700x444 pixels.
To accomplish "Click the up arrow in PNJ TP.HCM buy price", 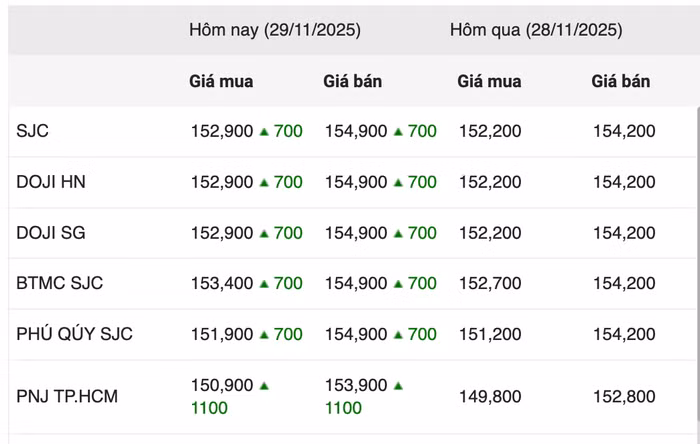I will (x=264, y=385).
